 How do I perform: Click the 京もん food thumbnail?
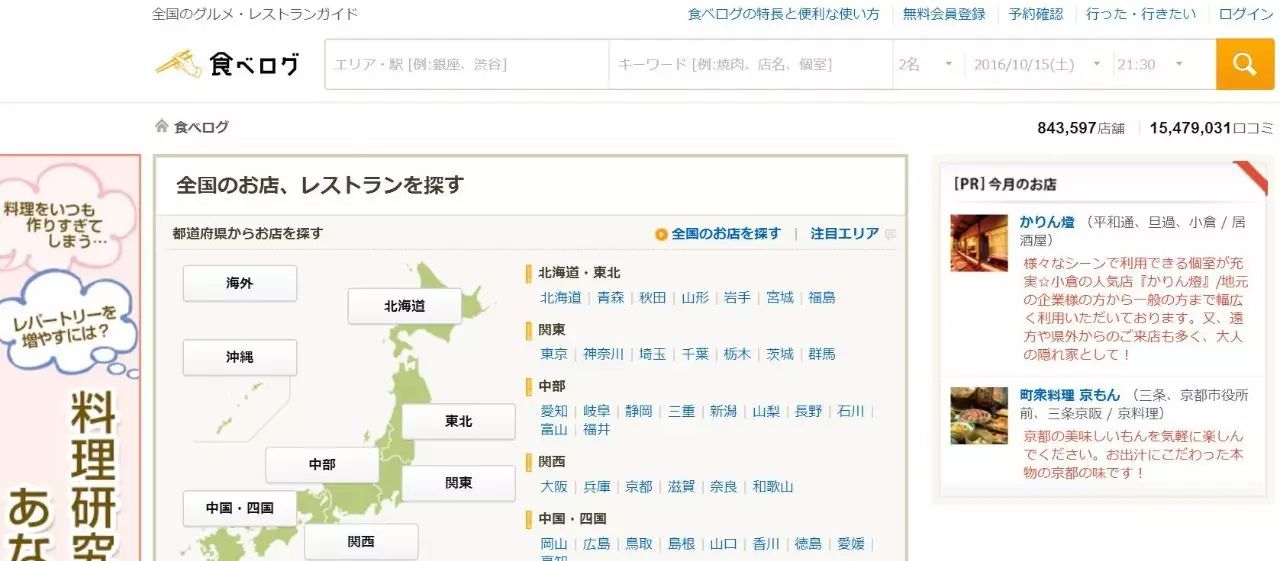click(979, 416)
